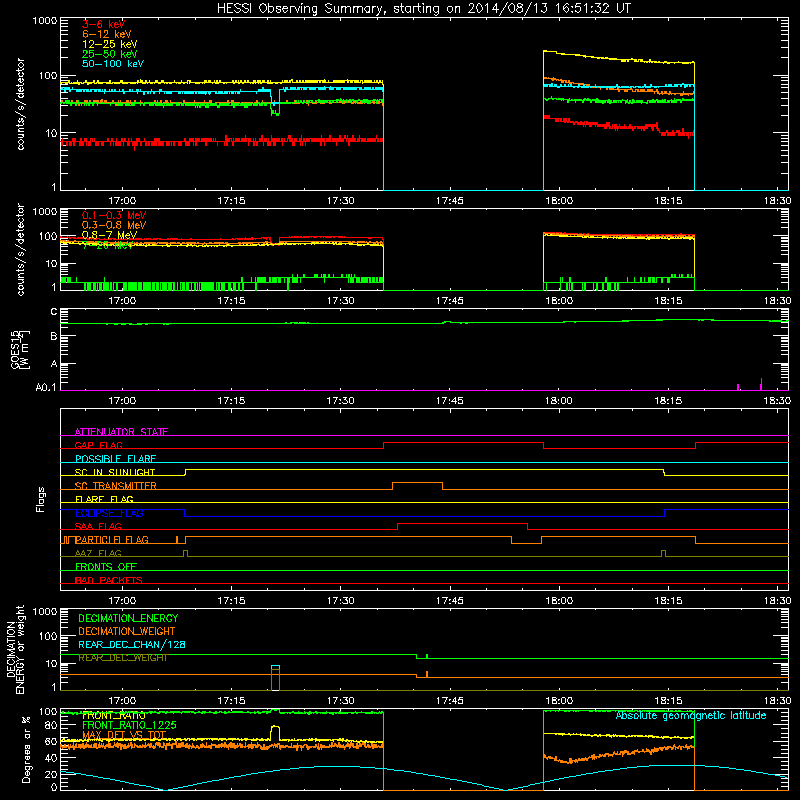This screenshot has height=800, width=800.
Task: Select the cyan 50-100 keV legend label
Action: coord(112,64)
